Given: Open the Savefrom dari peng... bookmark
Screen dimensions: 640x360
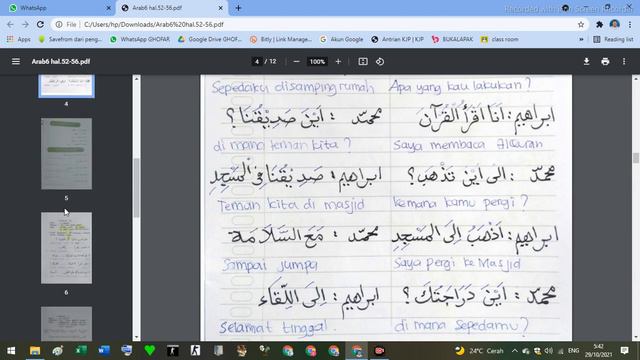Looking at the screenshot, I should point(70,39).
